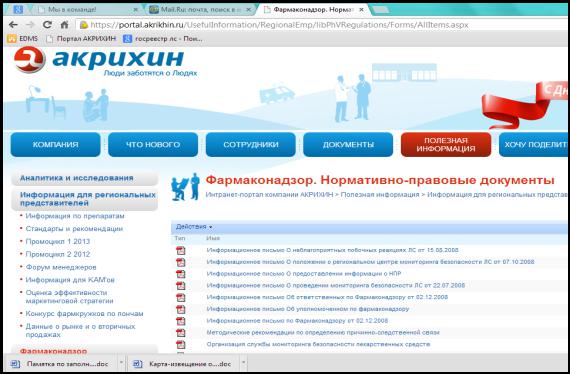The width and height of the screenshot is (570, 374).
Task: Open the госреестр лс bookmark
Action: pos(163,39)
